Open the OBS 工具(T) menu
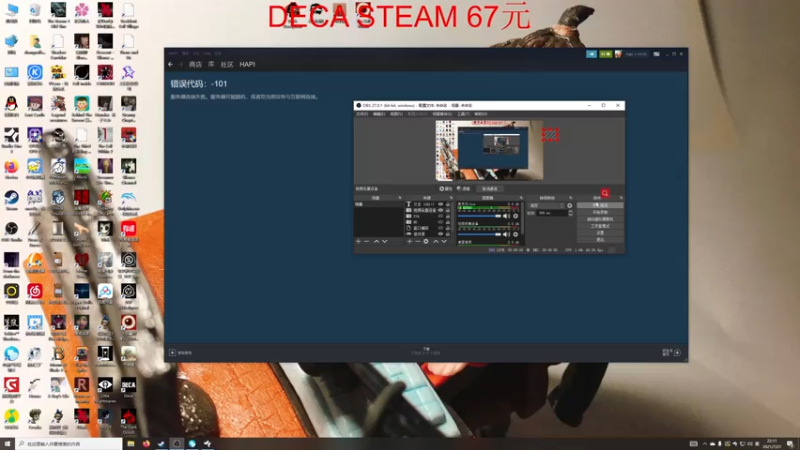 pyautogui.click(x=463, y=114)
